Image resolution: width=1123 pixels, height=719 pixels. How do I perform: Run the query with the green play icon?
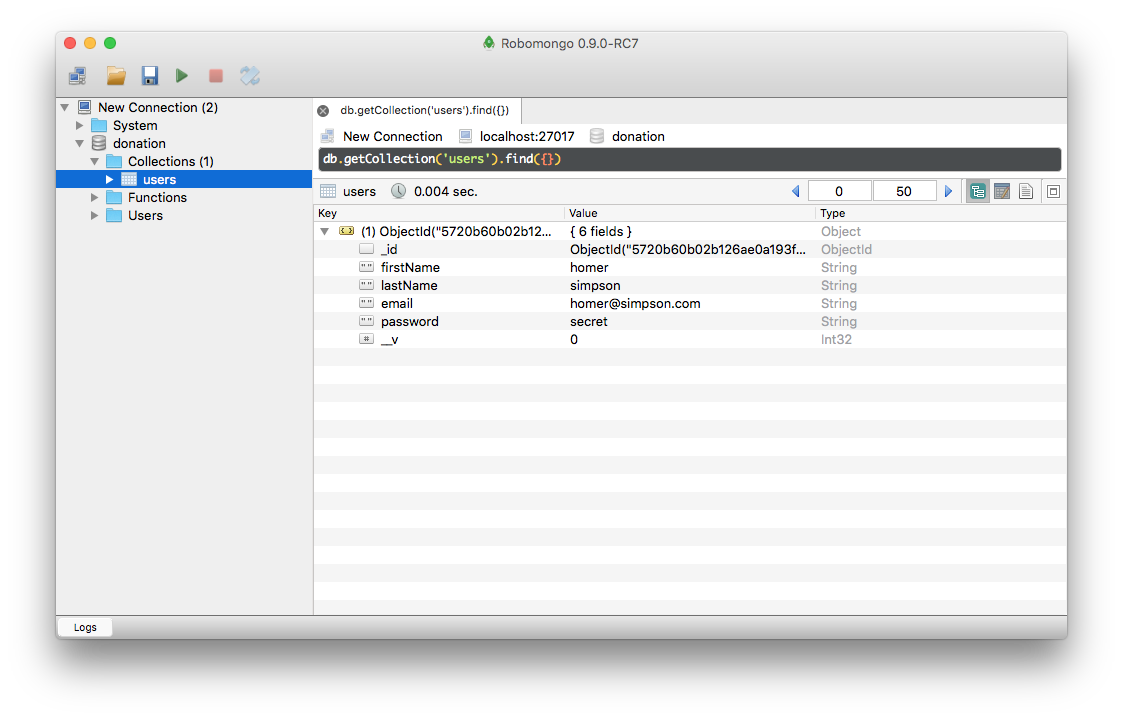tap(182, 76)
